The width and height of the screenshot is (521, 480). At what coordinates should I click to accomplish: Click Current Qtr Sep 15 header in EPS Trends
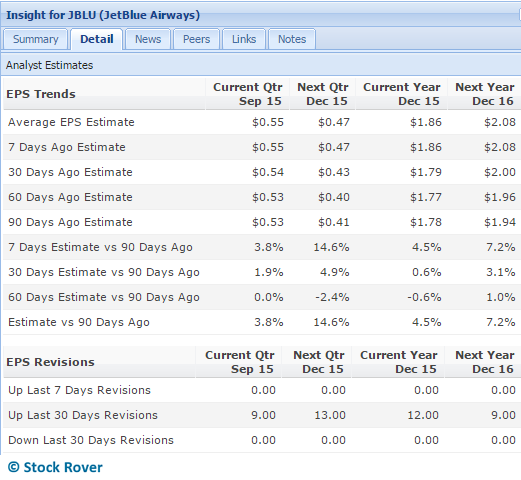(x=248, y=94)
